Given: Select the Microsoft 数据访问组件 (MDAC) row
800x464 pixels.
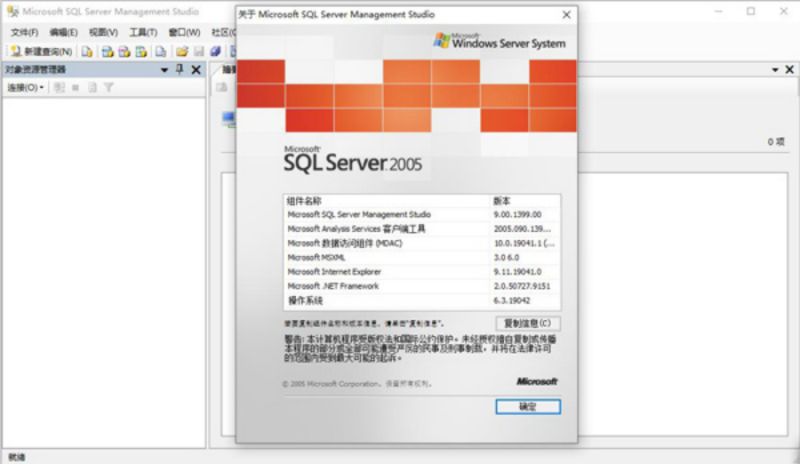Looking at the screenshot, I should point(422,243).
